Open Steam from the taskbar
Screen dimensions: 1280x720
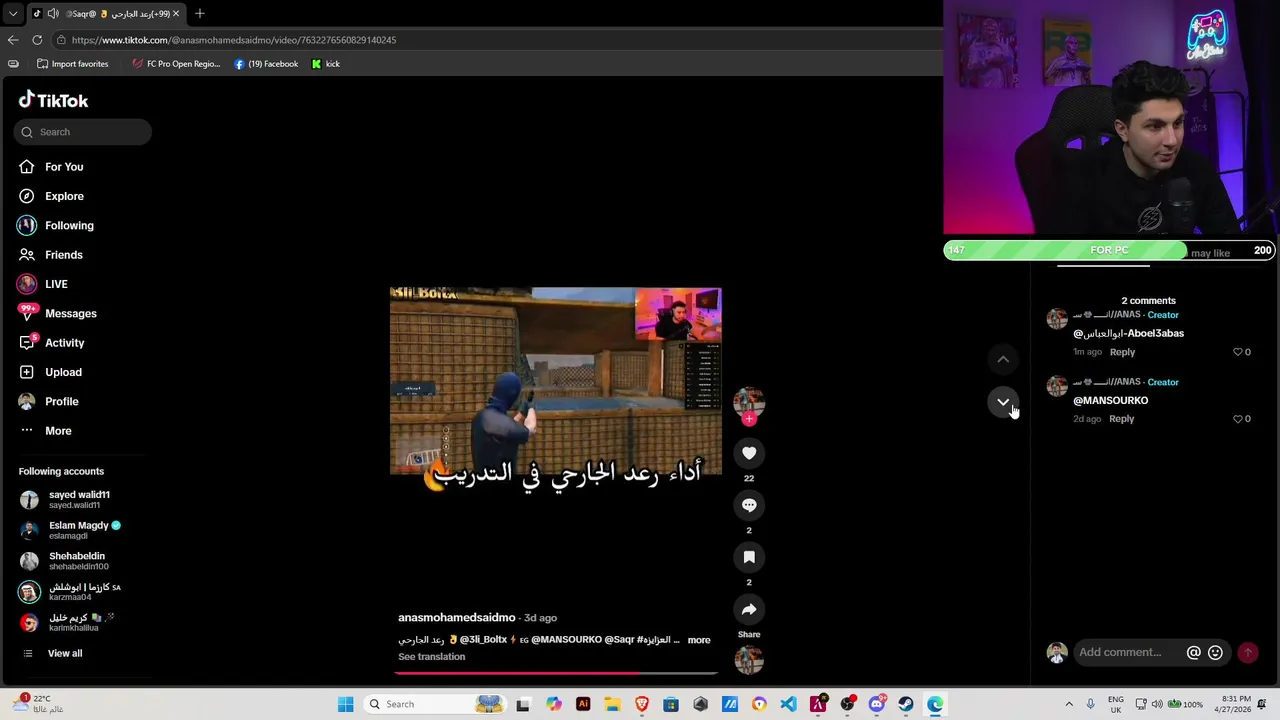(906, 704)
